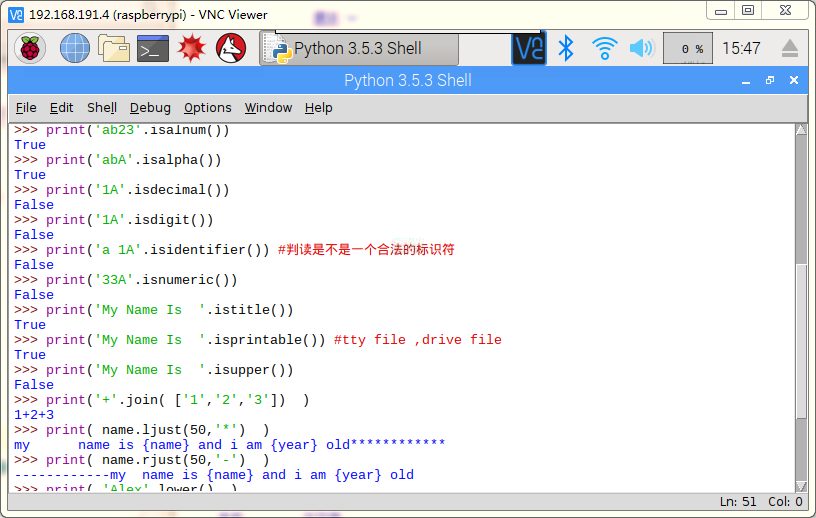Launch the Terminal from the panel
Image resolution: width=816 pixels, height=518 pixels.
pyautogui.click(x=153, y=48)
